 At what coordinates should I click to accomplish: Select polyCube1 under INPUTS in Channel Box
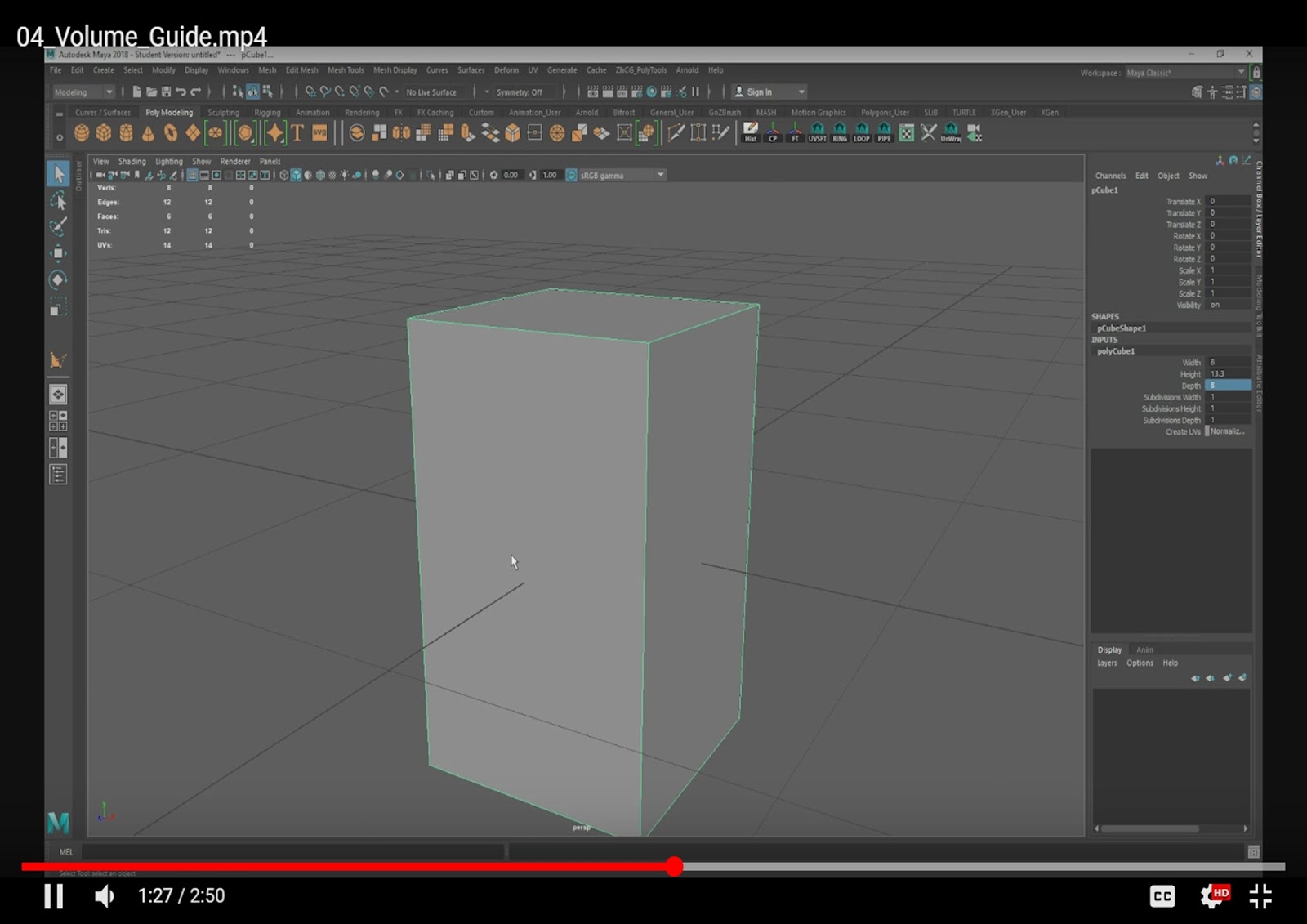coord(1117,351)
